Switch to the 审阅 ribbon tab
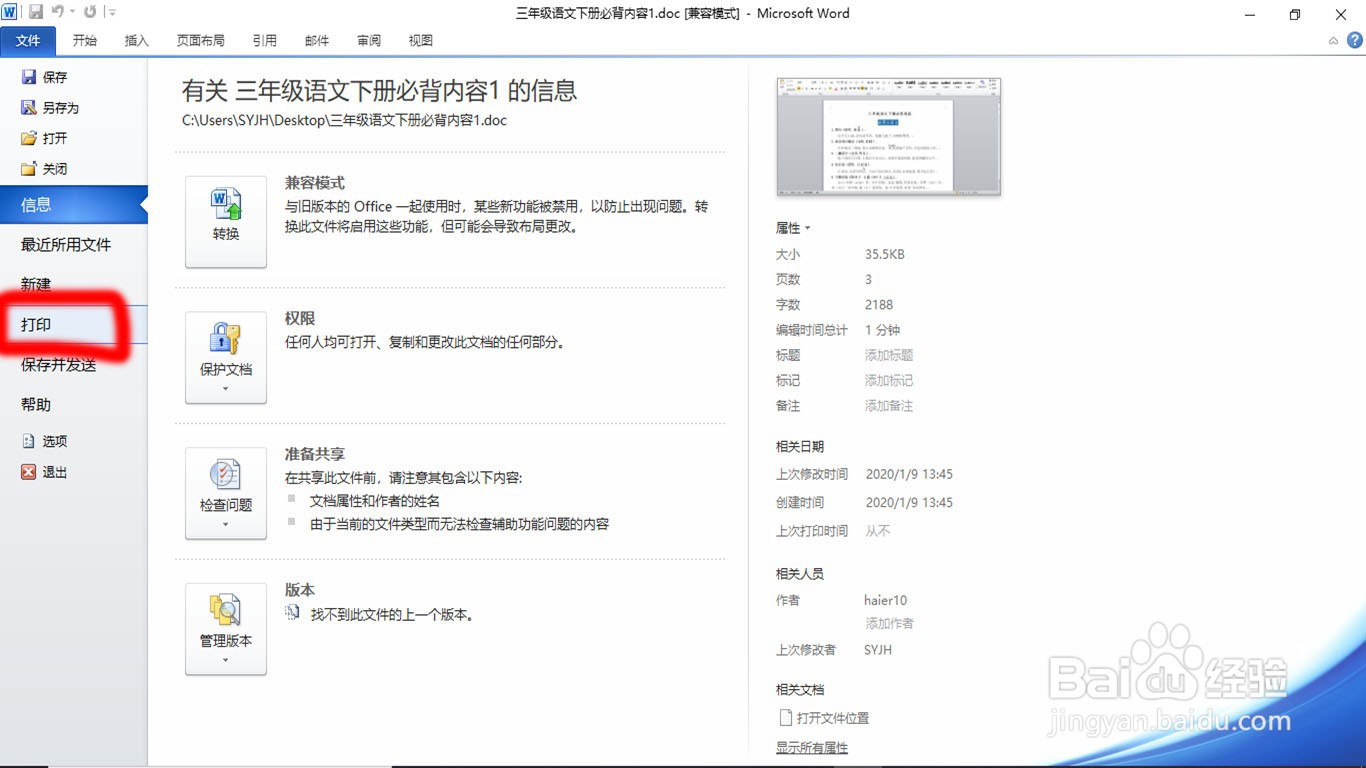 click(368, 41)
